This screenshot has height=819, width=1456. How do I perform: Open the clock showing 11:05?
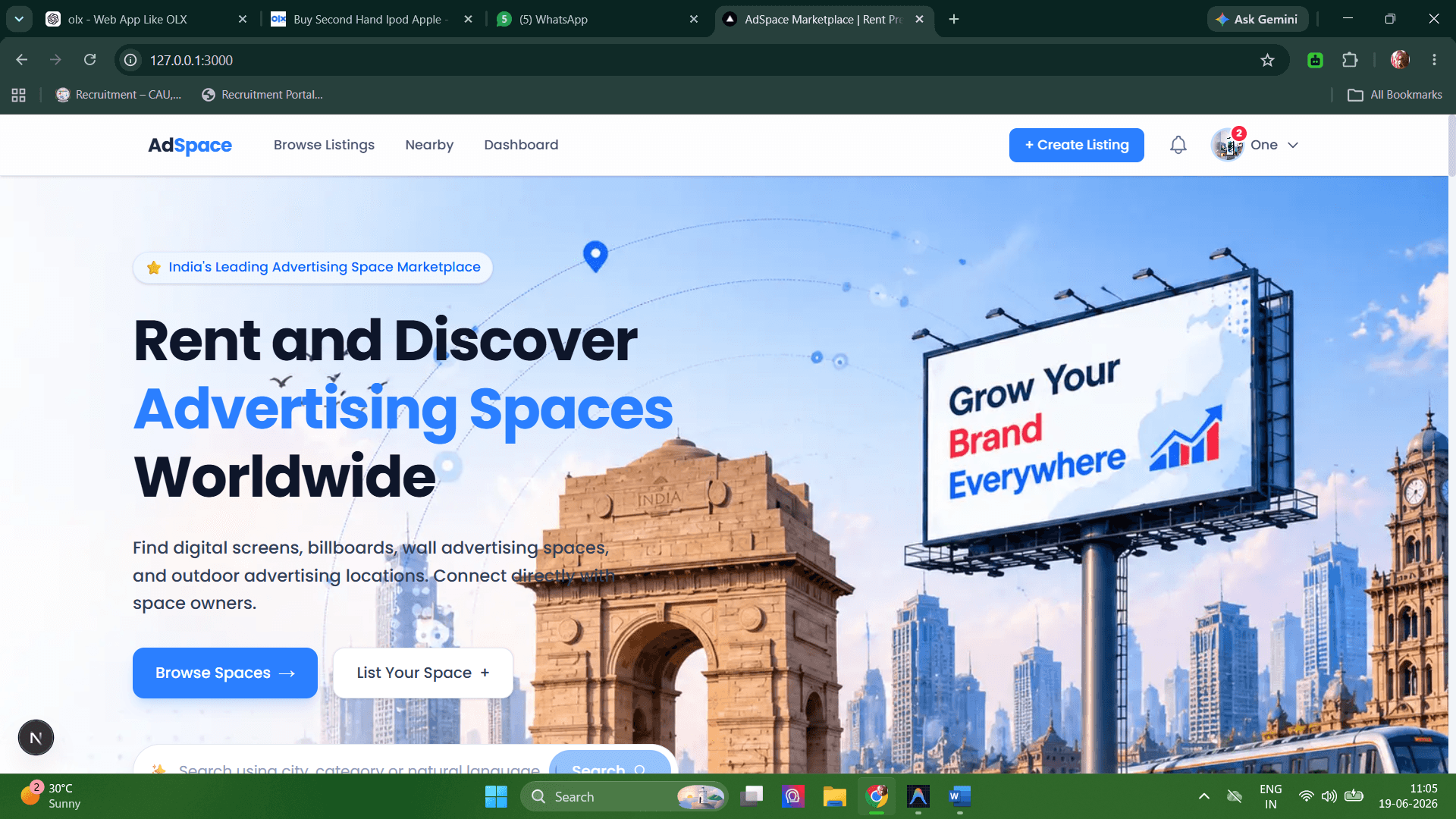pos(1408,796)
